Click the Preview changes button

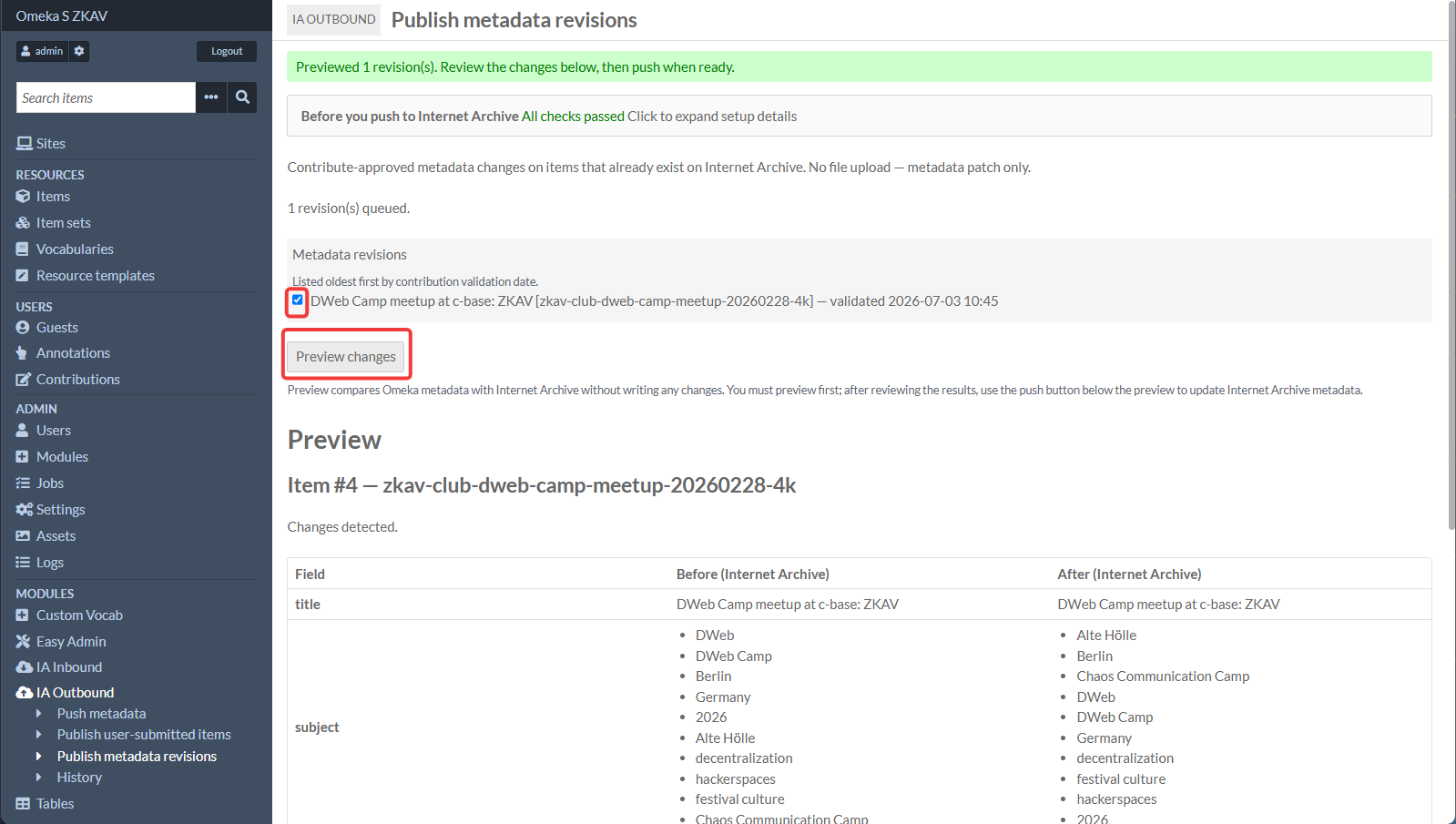tap(346, 356)
